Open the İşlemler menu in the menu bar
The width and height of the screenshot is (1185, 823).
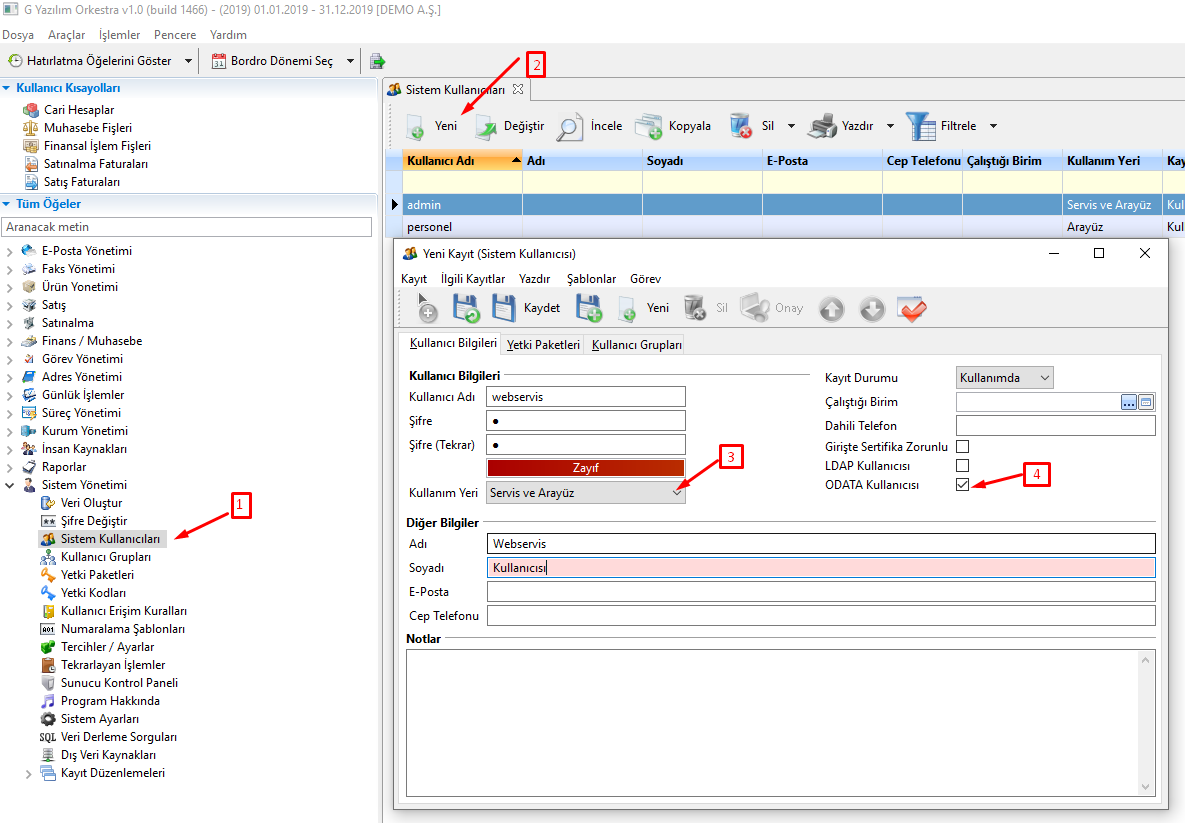click(x=119, y=35)
